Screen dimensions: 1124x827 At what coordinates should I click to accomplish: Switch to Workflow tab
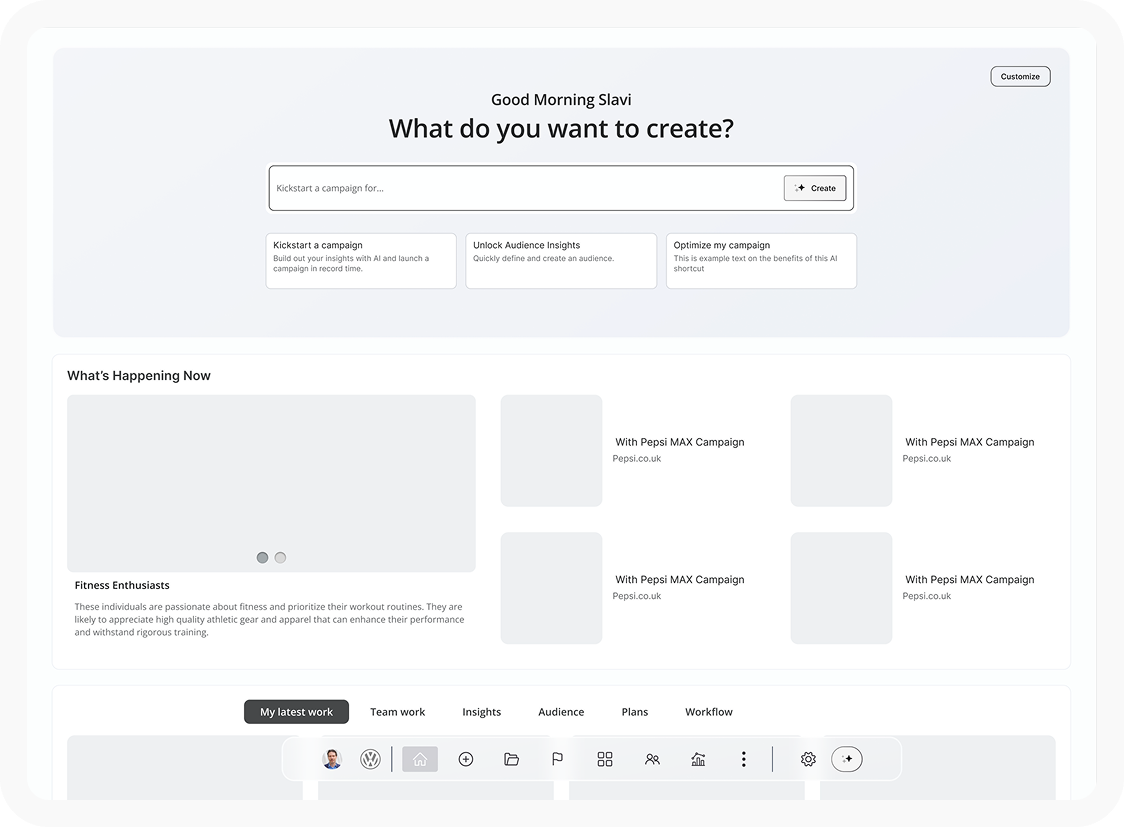point(709,712)
